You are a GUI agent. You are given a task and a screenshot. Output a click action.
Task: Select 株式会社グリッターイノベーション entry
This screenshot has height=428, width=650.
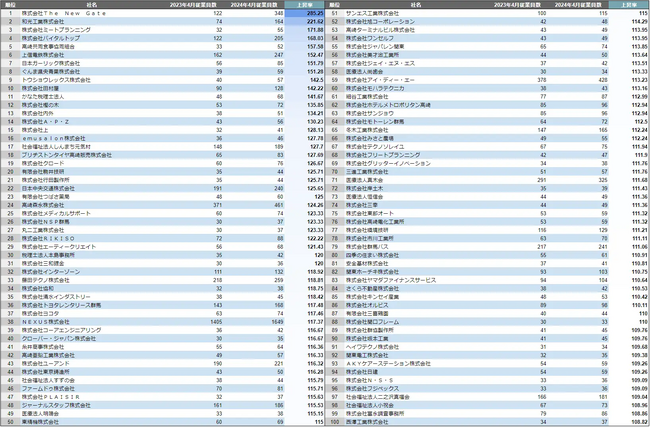pyautogui.click(x=388, y=163)
